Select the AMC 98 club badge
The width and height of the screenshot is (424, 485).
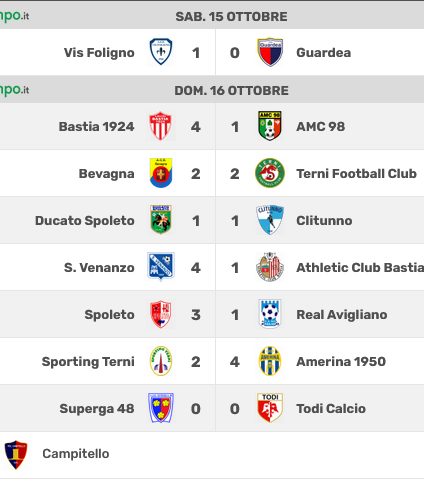[x=270, y=126]
